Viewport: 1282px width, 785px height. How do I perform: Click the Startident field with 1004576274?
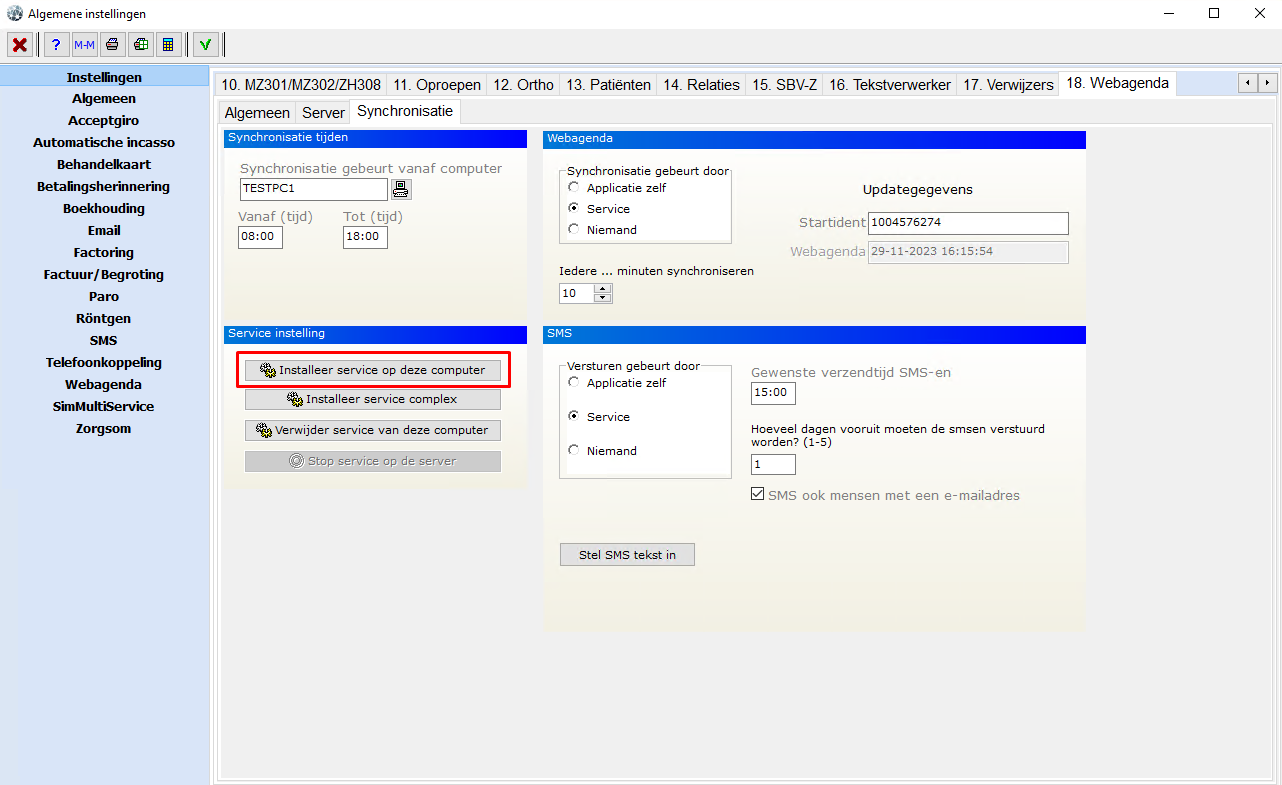(968, 223)
